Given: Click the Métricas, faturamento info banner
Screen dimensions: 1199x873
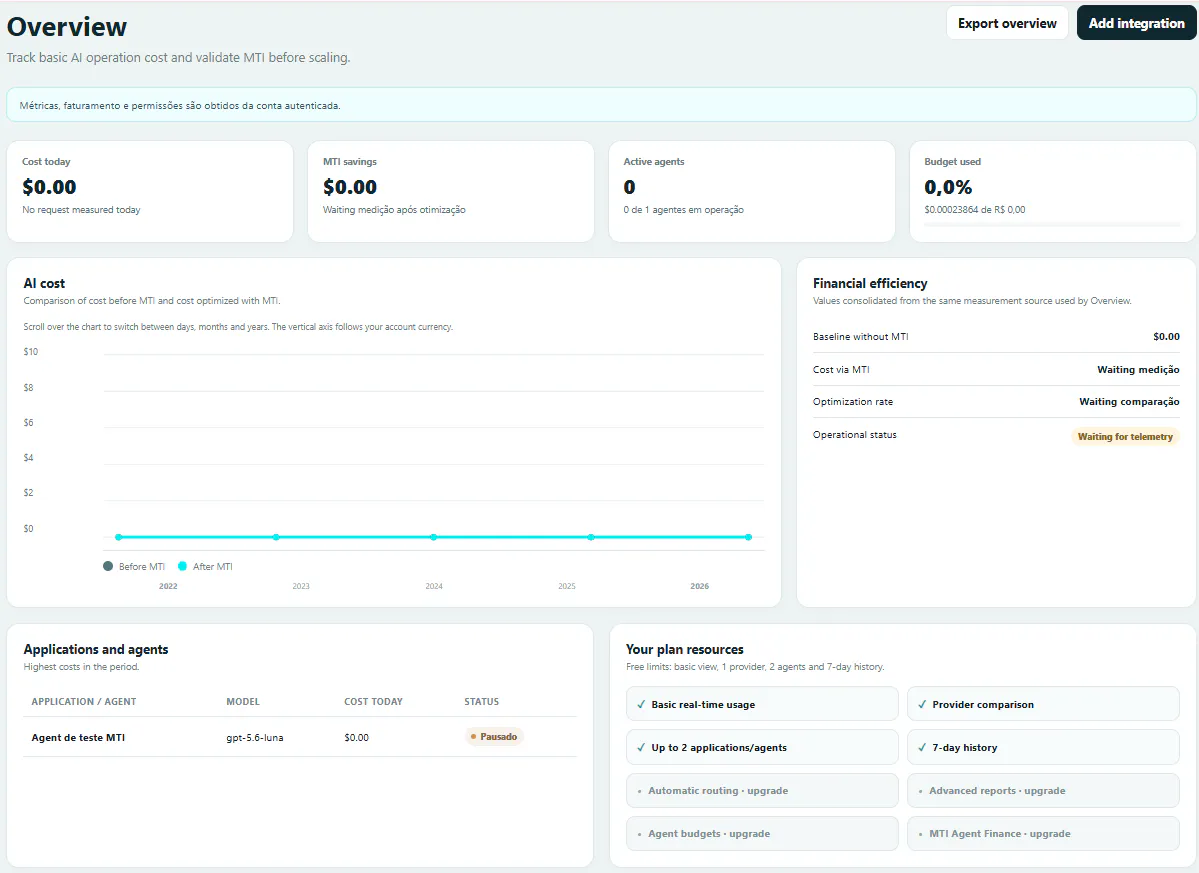Looking at the screenshot, I should point(601,105).
